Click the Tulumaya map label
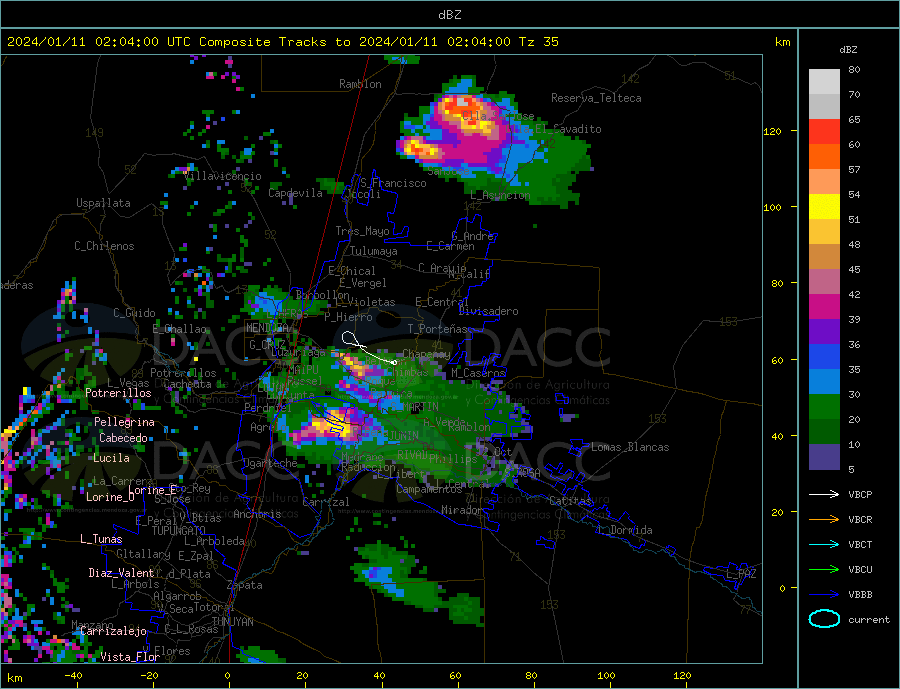 pyautogui.click(x=374, y=251)
